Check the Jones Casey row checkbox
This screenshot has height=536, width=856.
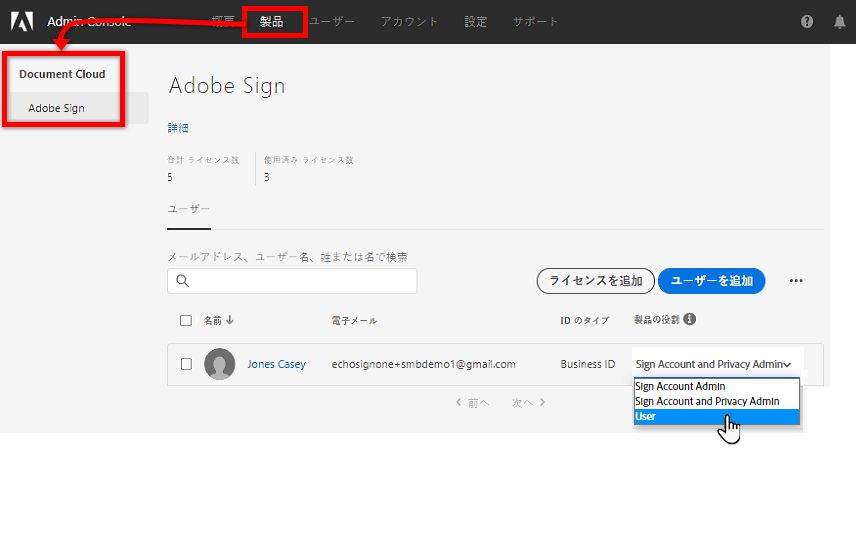186,364
